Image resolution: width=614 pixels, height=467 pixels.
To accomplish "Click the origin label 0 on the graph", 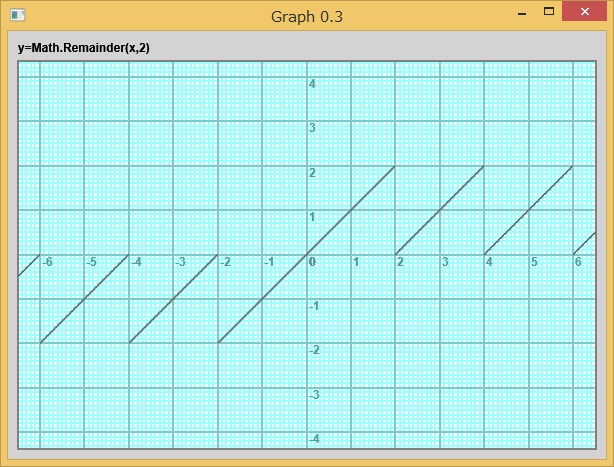I will [x=312, y=262].
